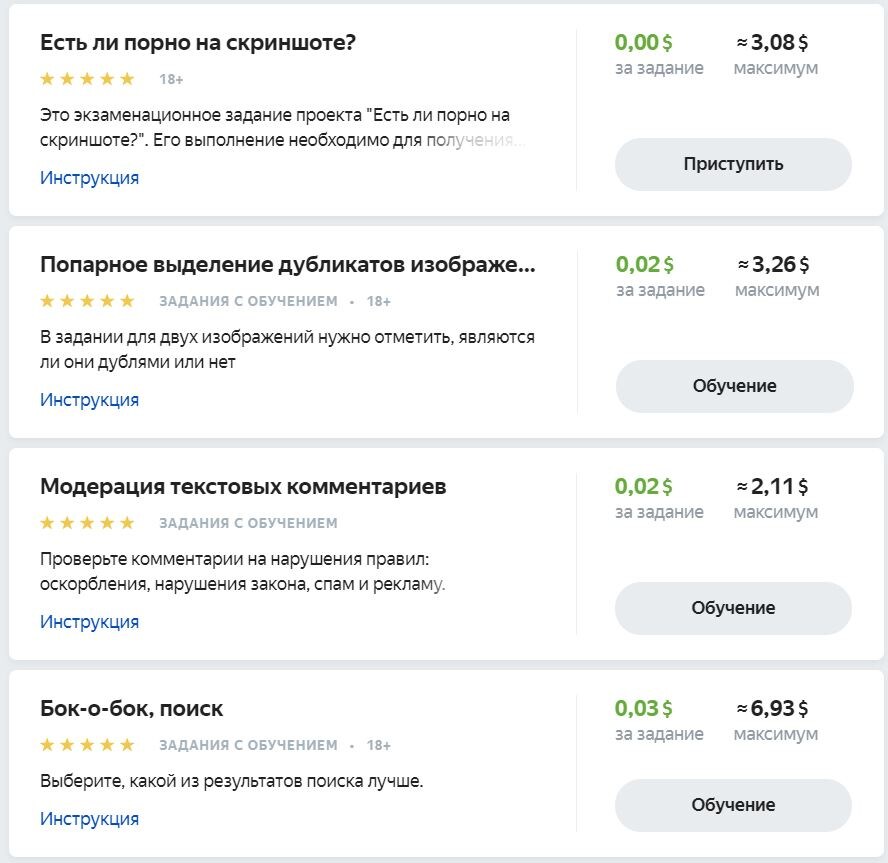This screenshot has width=888, height=863.
Task: View "Инструкция" for "Модерация текстовых комментариев"
Action: pos(89,622)
